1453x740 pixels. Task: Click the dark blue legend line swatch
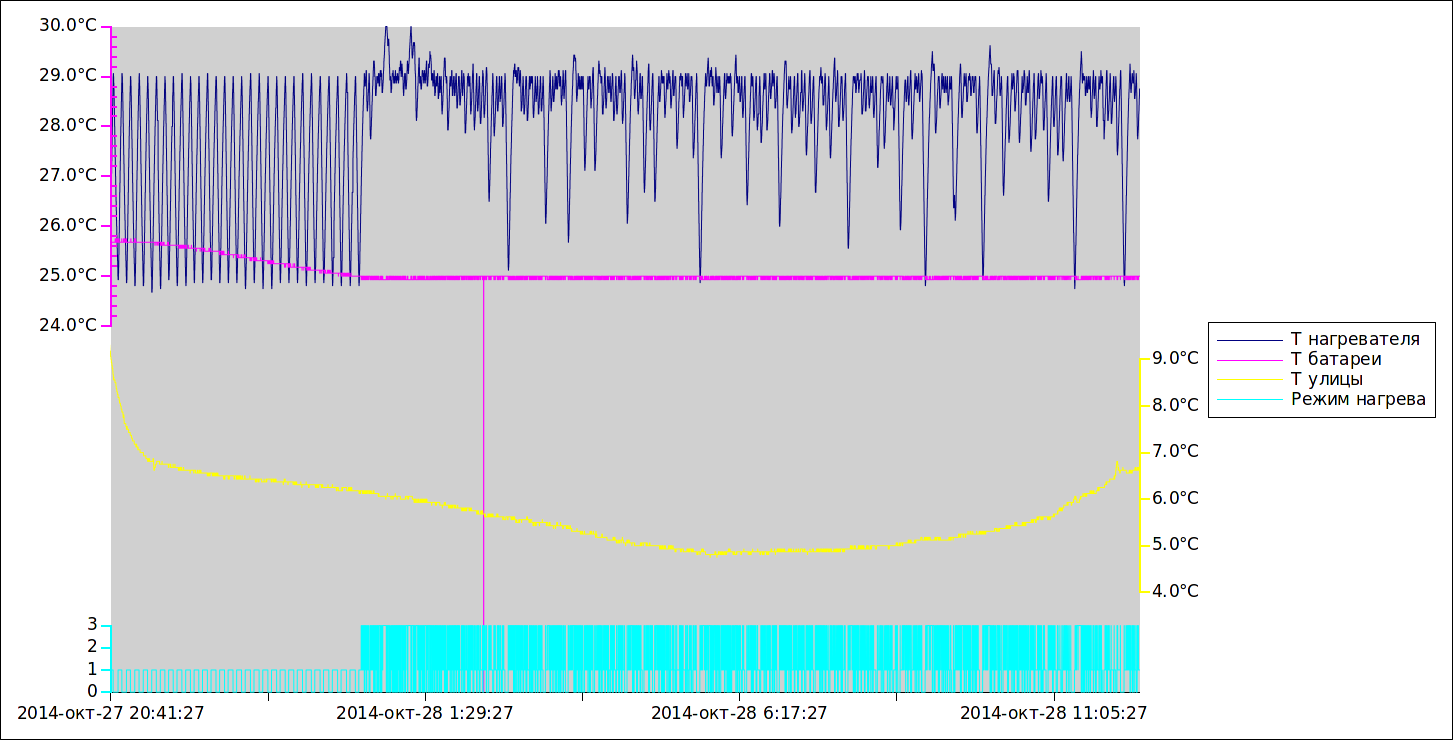pos(1249,340)
